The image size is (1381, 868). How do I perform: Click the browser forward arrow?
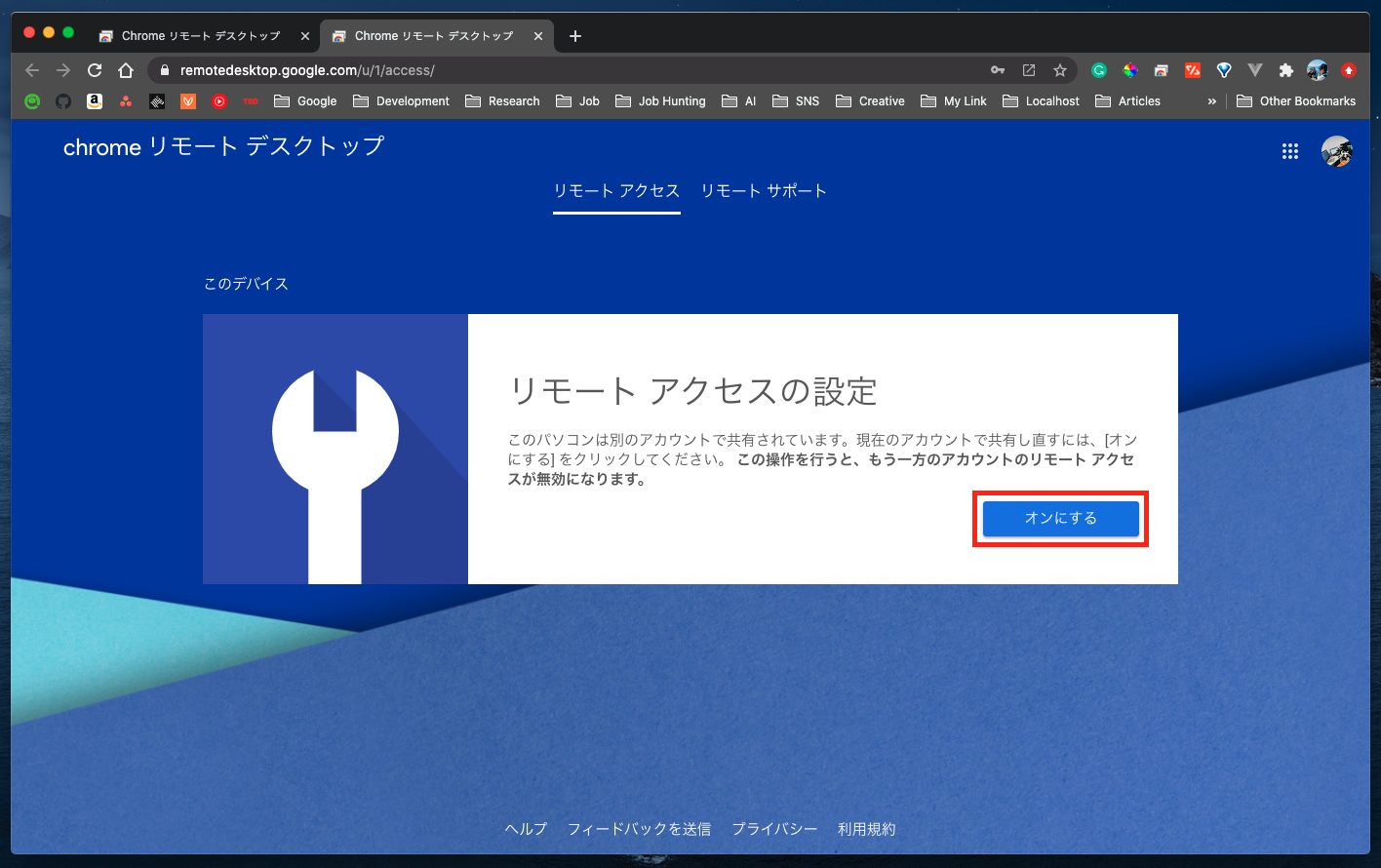pyautogui.click(x=63, y=70)
